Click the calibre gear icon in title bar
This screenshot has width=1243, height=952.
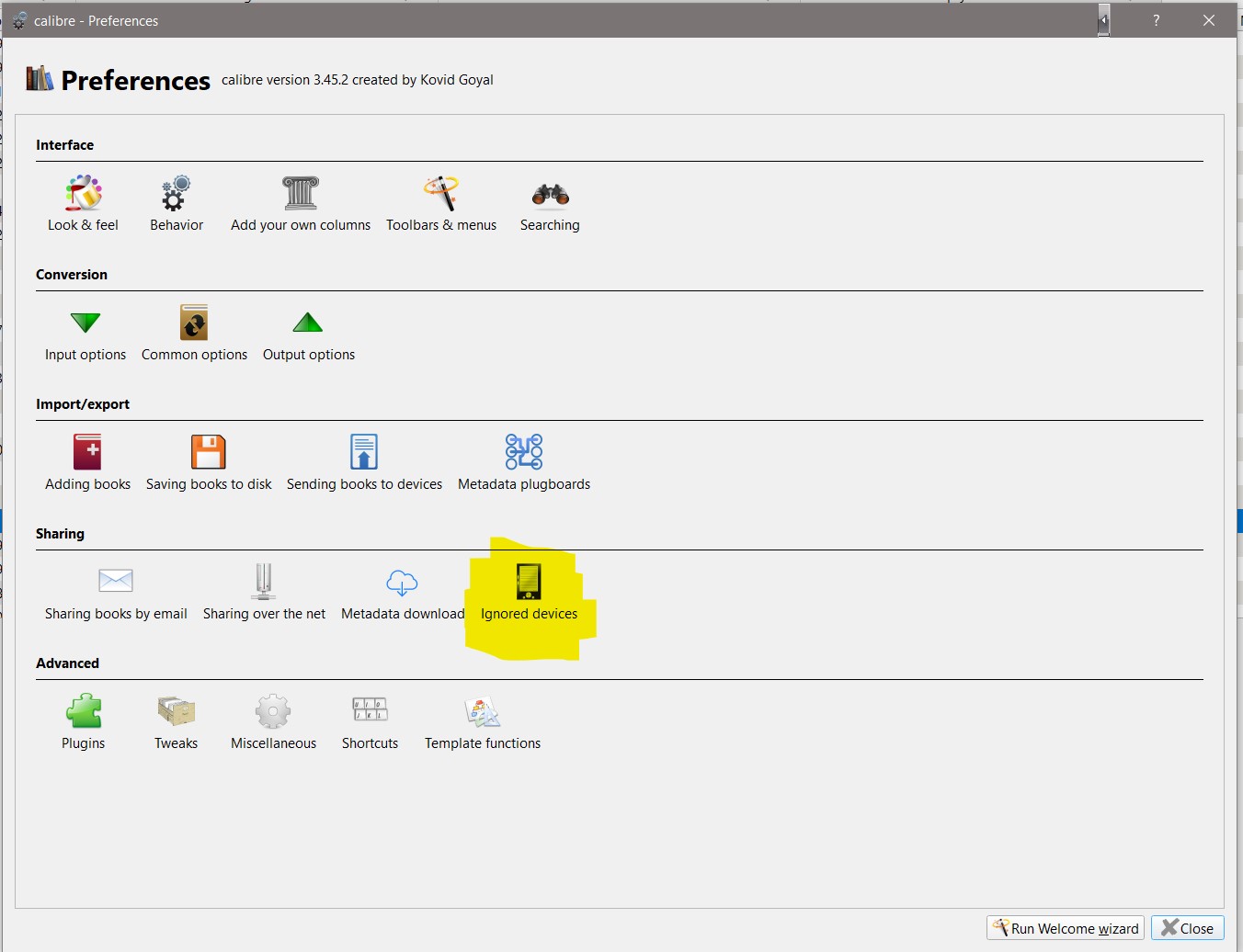point(19,20)
